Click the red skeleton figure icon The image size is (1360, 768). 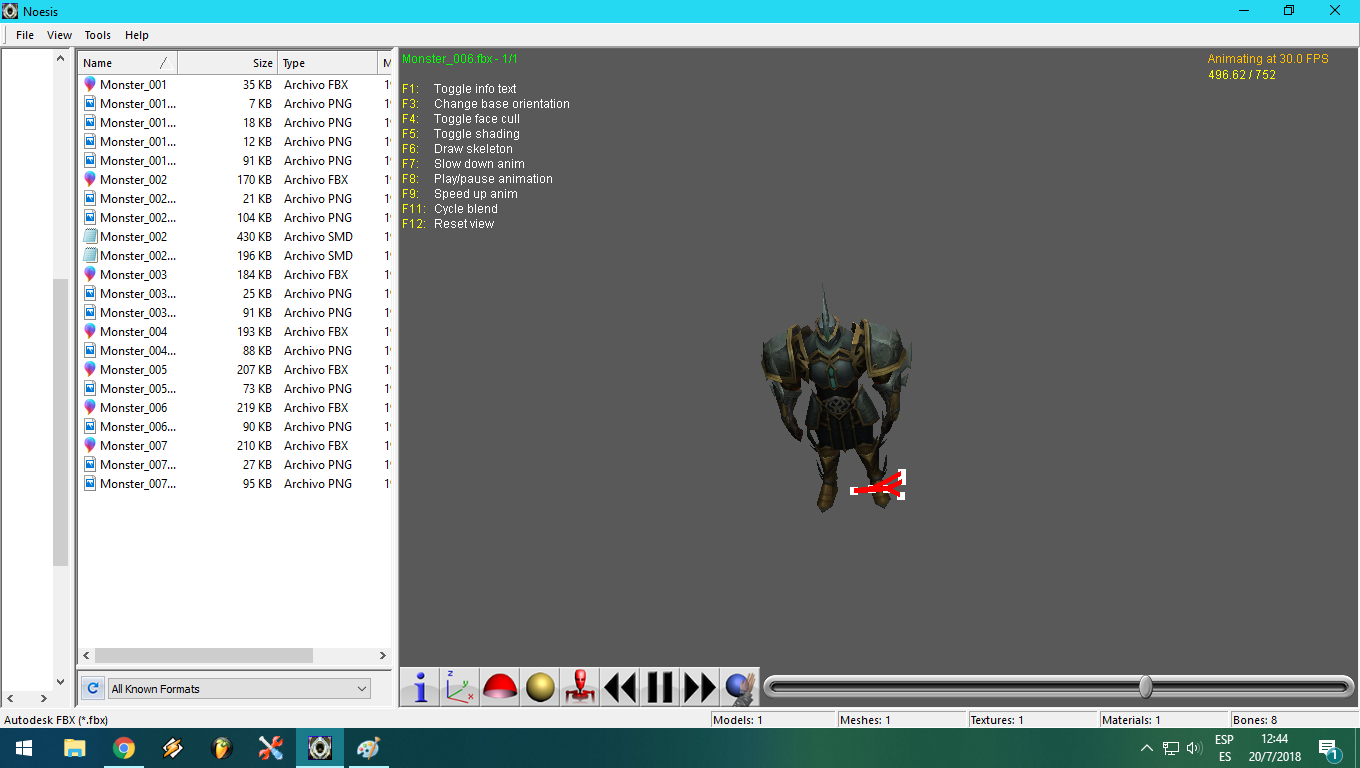(580, 687)
